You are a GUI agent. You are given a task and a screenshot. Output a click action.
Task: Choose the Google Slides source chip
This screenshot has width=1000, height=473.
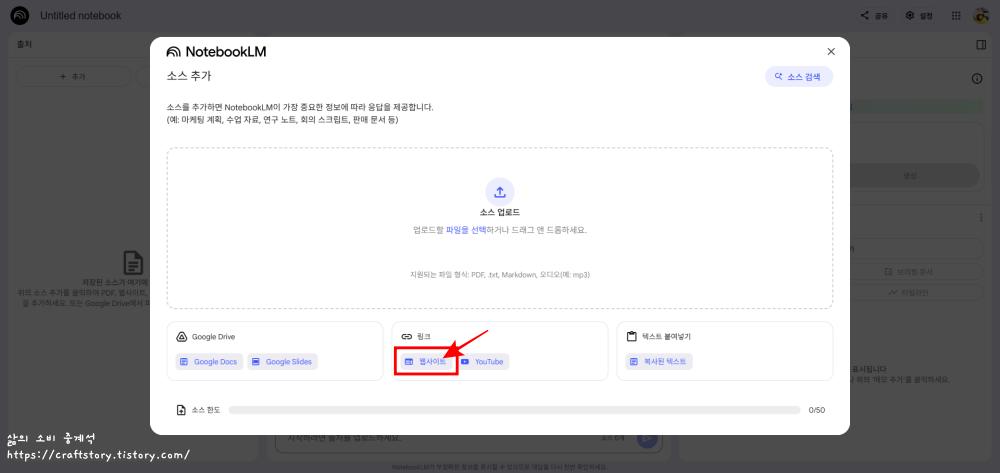pos(282,361)
